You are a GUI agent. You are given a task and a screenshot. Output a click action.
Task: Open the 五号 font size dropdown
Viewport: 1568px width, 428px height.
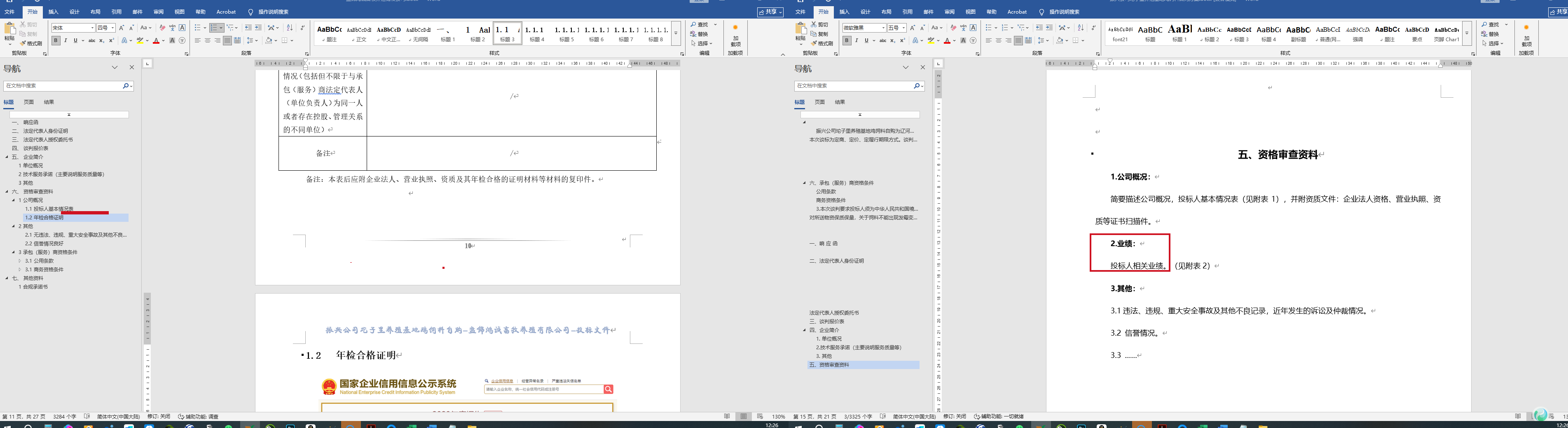click(904, 28)
